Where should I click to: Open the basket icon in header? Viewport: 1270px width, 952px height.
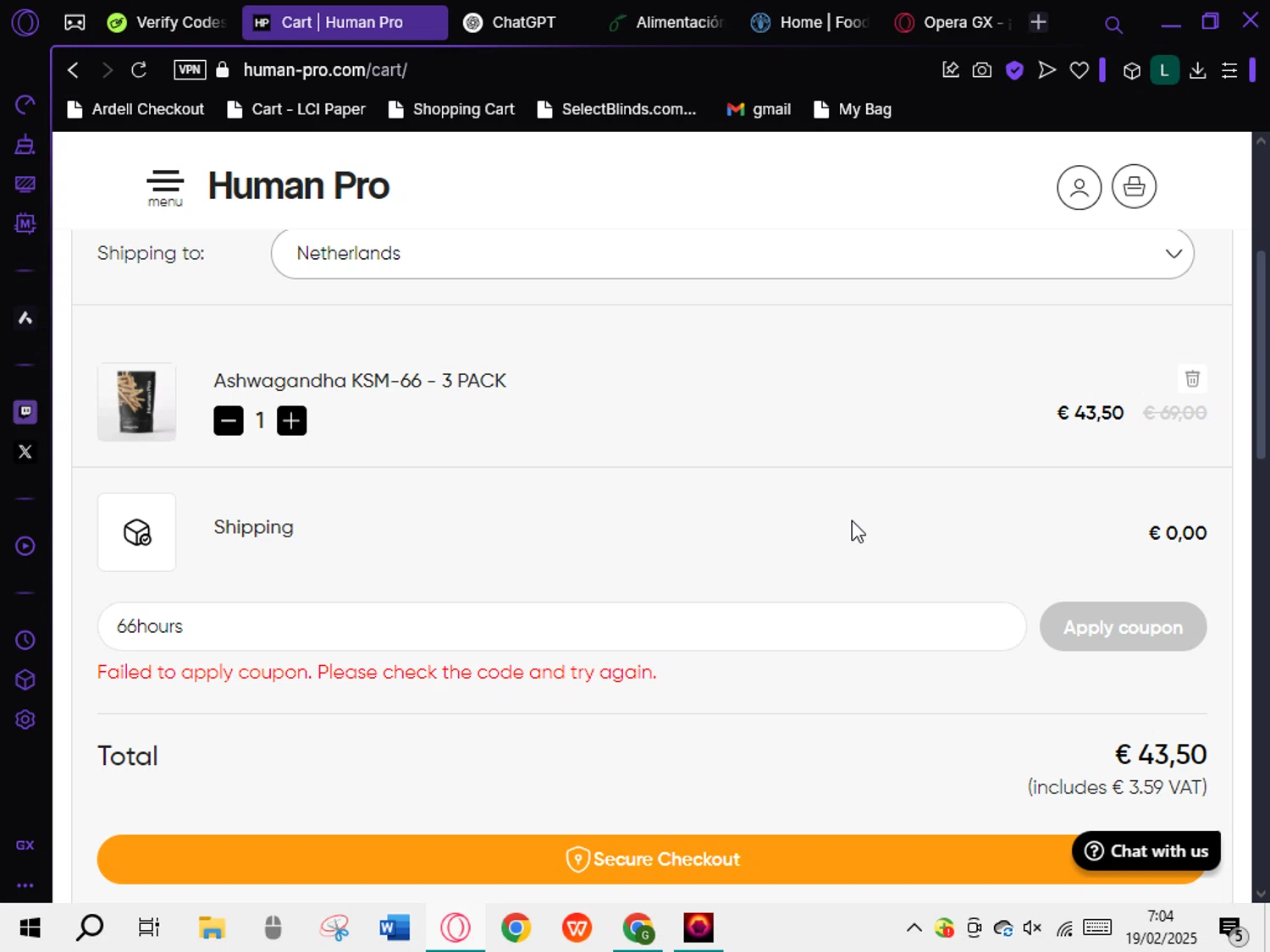[1134, 186]
